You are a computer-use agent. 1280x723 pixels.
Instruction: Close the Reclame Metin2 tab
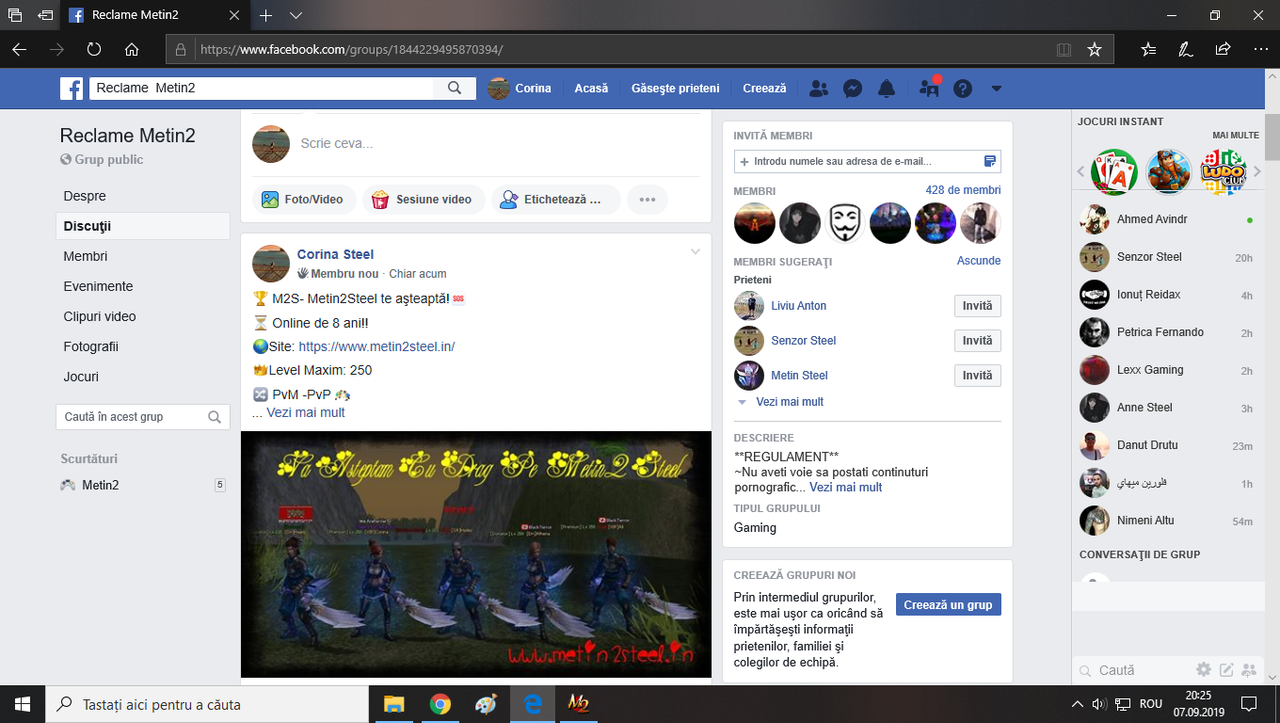(235, 16)
